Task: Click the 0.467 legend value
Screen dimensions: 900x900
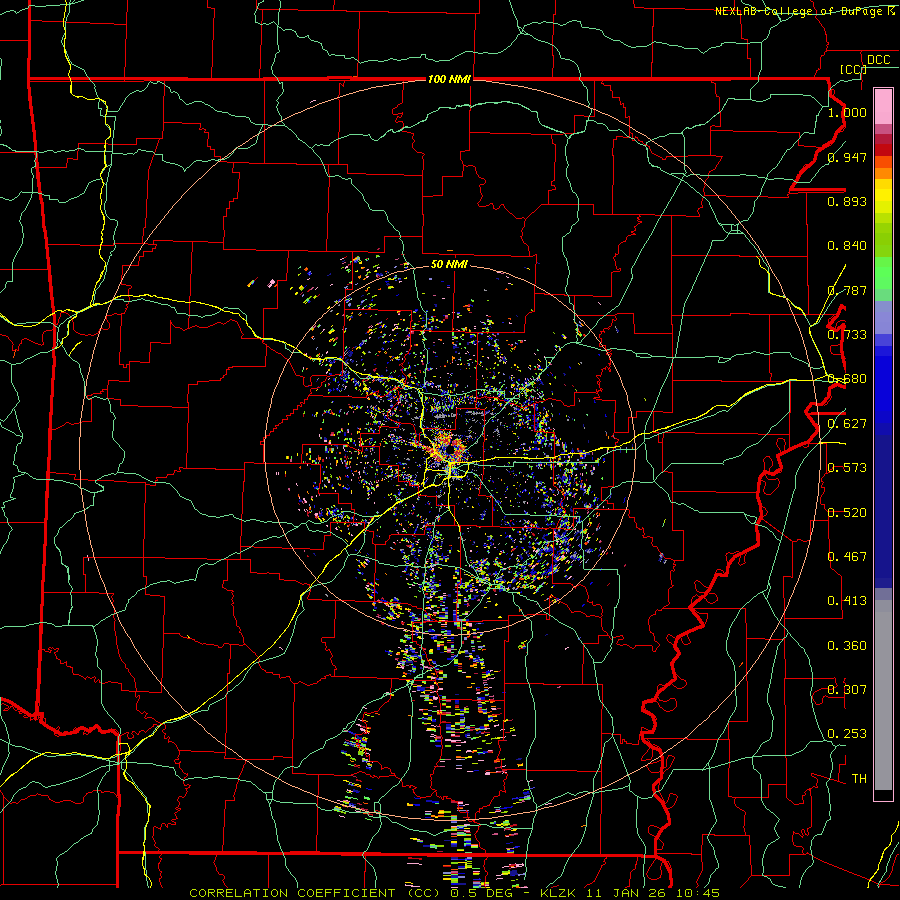Action: (847, 557)
